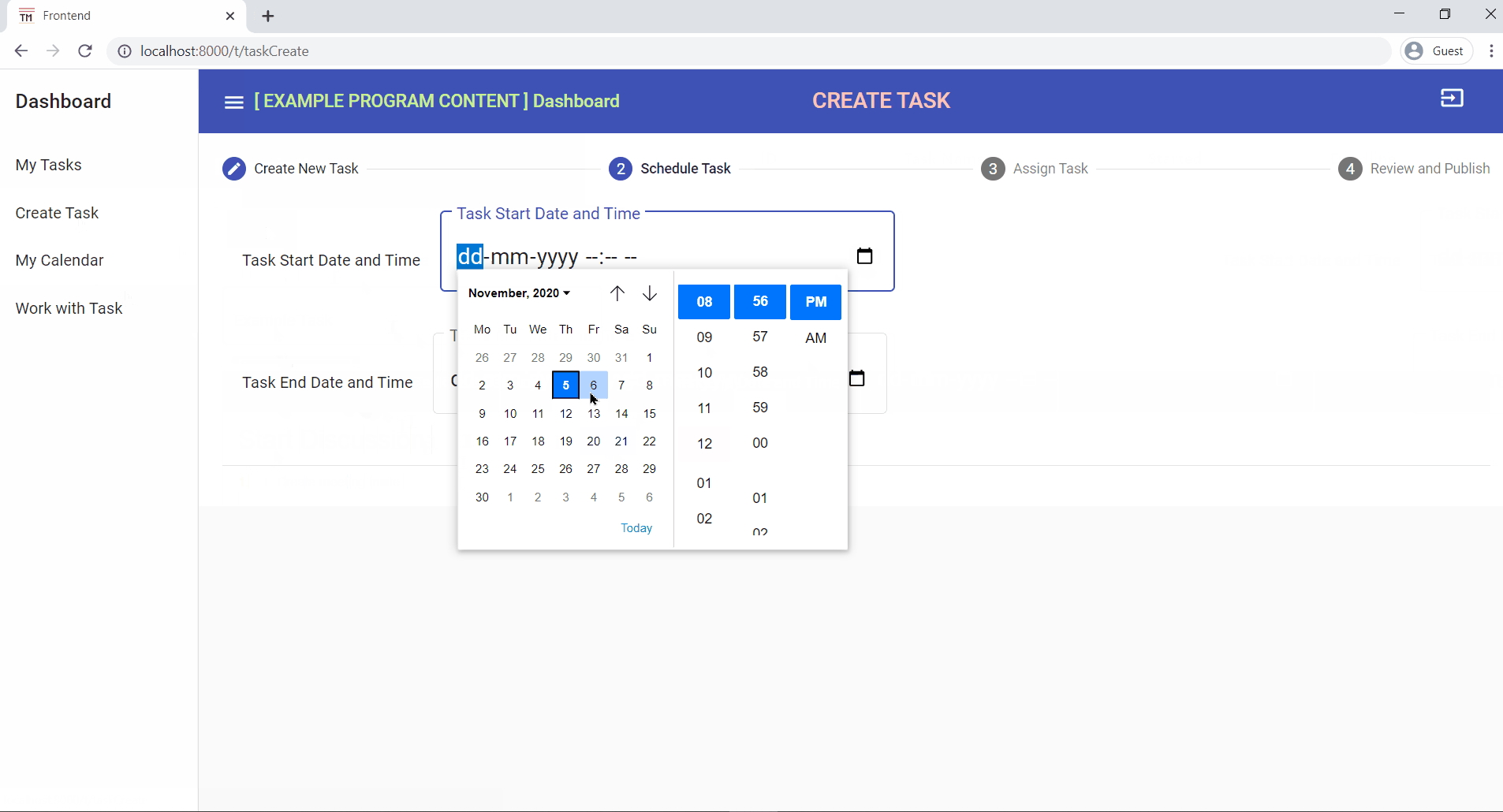Choose minute 58 in minutes column

coord(760,372)
